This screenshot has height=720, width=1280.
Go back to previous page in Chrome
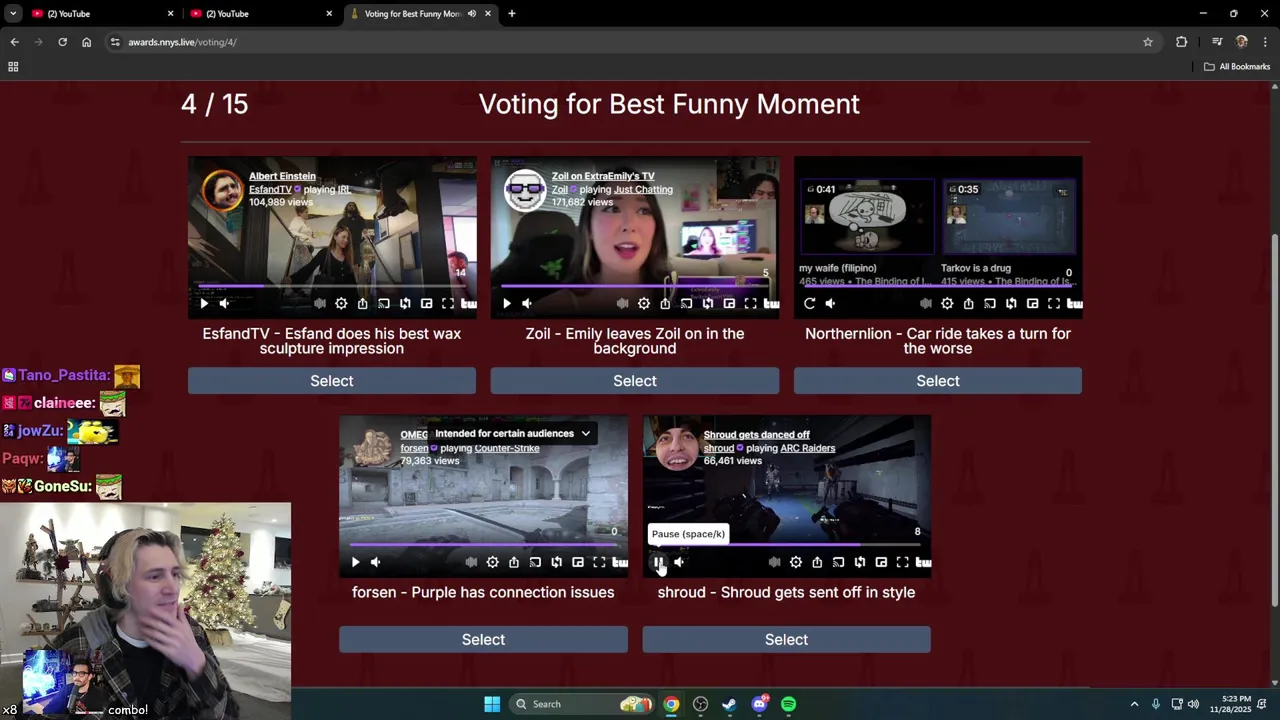pos(14,42)
